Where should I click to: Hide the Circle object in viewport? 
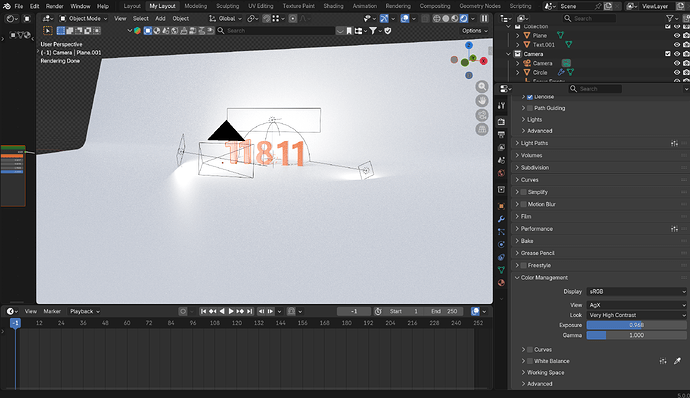click(x=677, y=72)
